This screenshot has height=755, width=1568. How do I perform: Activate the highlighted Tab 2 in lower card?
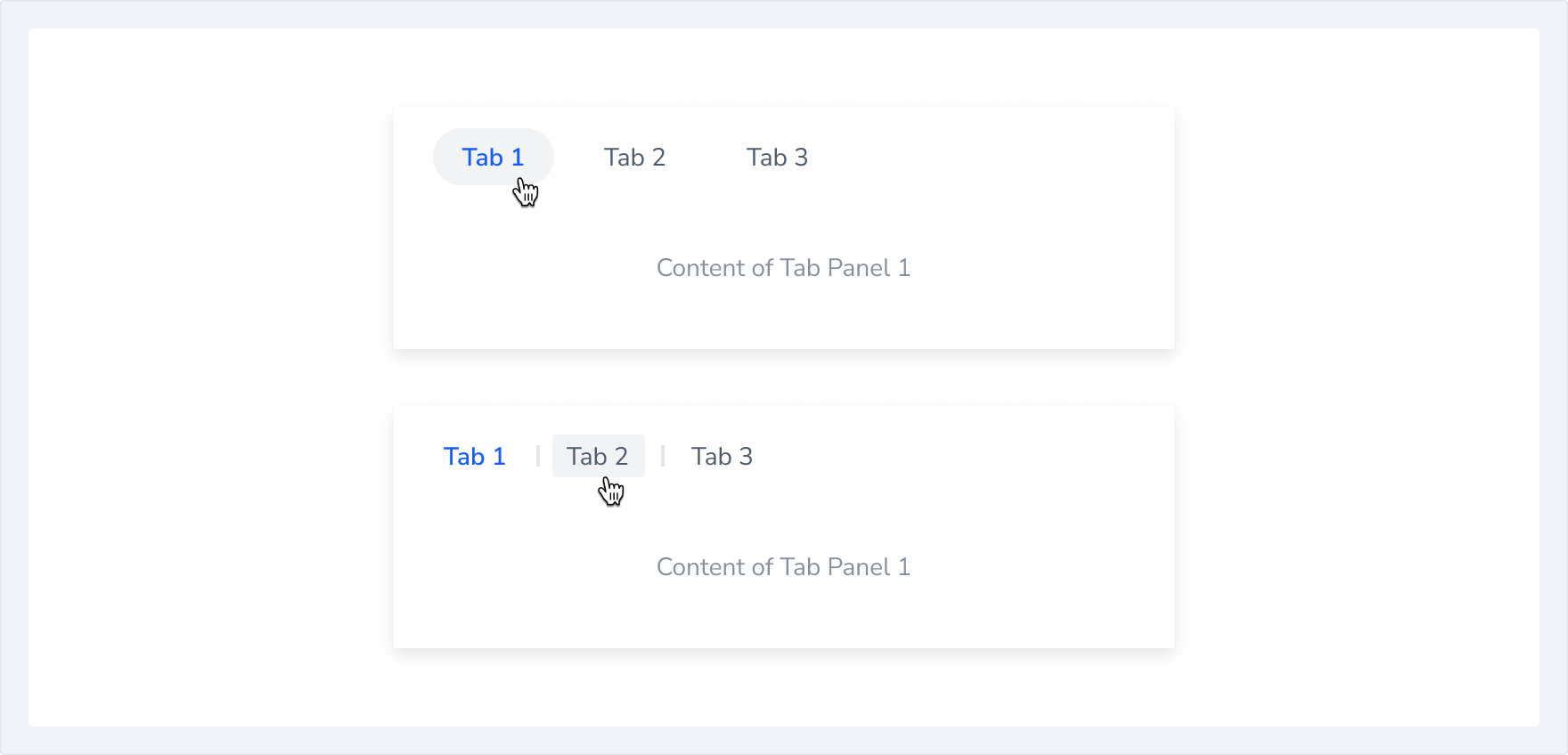click(598, 456)
